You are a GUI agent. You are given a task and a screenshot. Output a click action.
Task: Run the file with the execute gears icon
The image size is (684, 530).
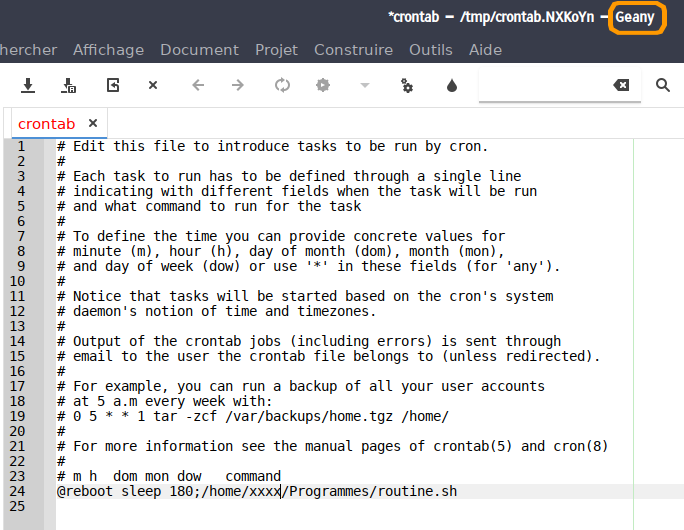tap(407, 86)
